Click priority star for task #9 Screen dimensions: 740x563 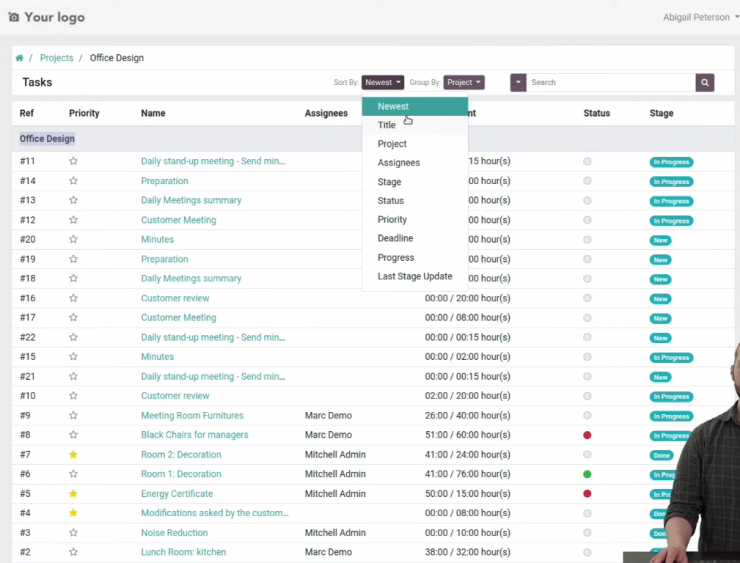coord(73,415)
